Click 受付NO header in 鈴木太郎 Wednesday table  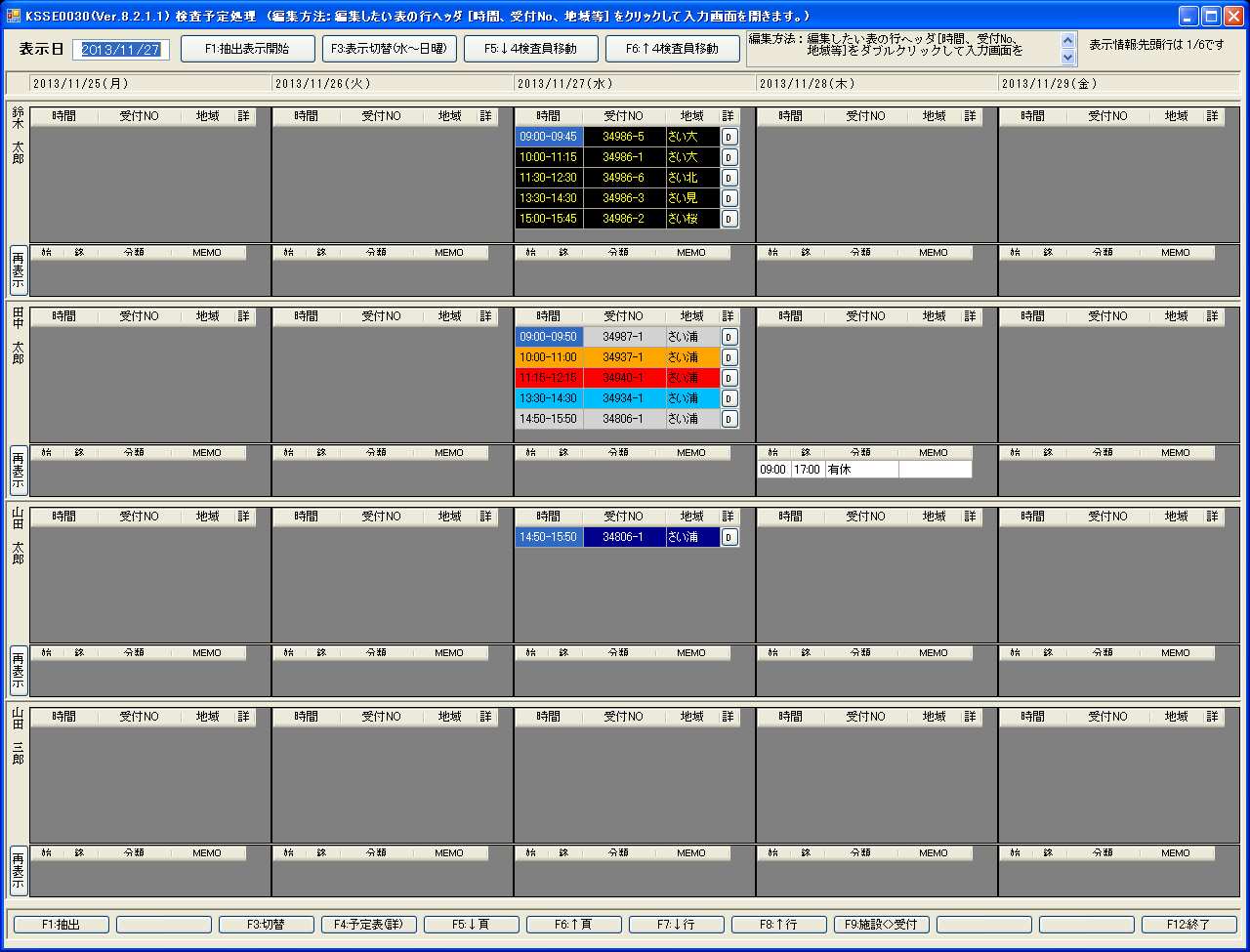click(x=624, y=116)
